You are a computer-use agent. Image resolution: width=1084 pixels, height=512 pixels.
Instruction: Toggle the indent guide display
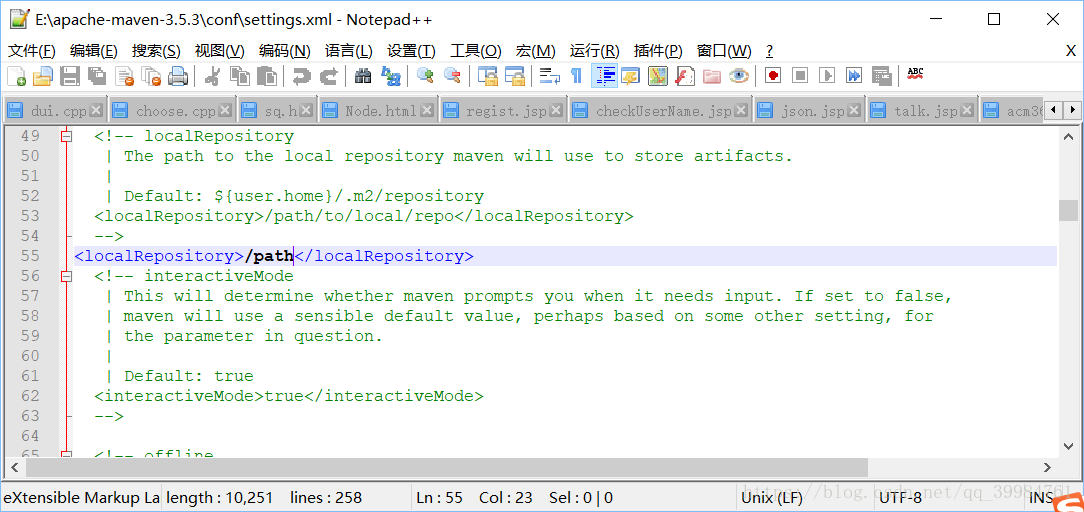604,75
